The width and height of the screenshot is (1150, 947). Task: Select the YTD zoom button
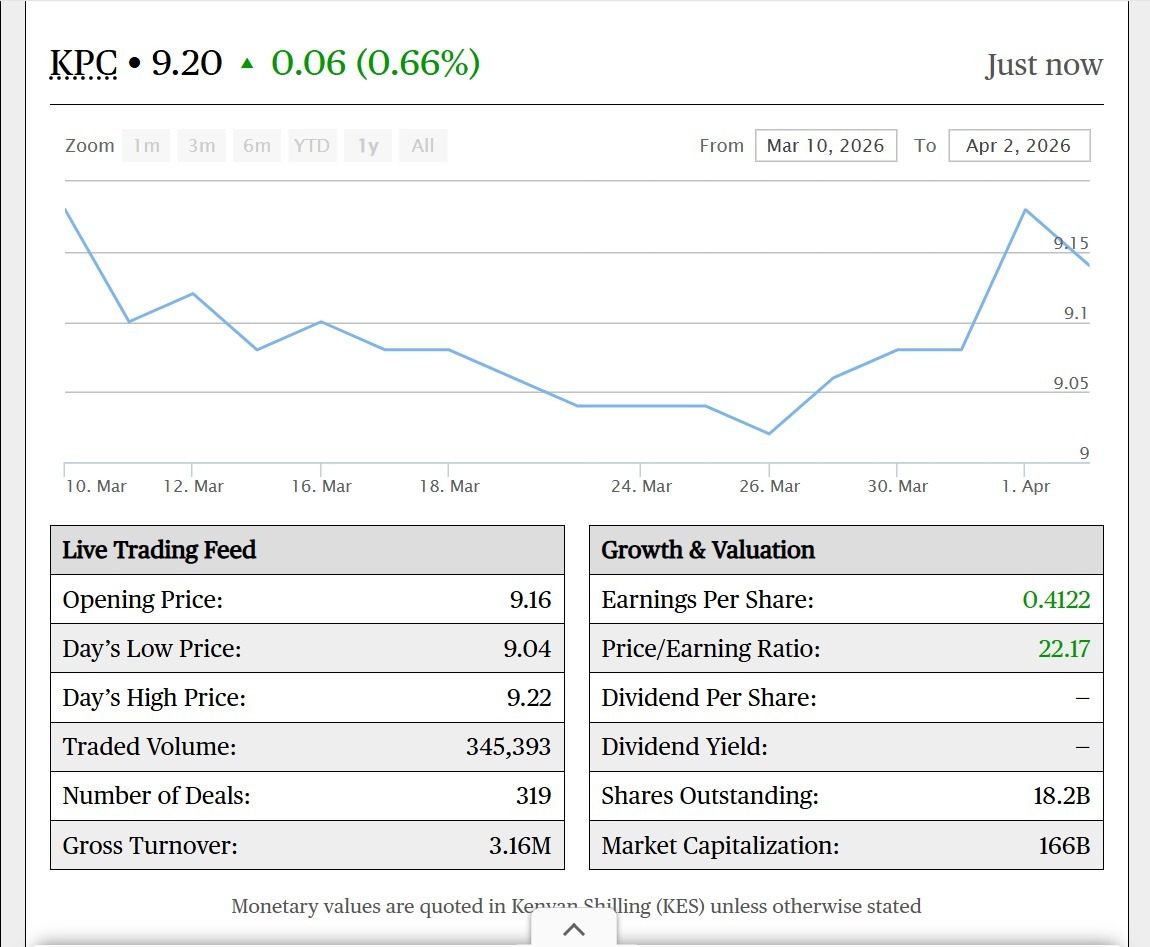[x=312, y=145]
